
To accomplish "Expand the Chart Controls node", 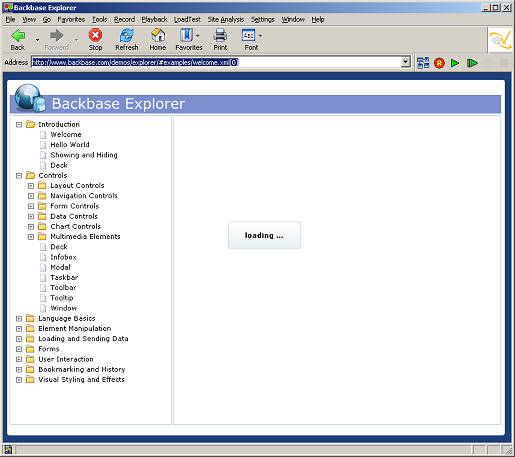I will (31, 227).
